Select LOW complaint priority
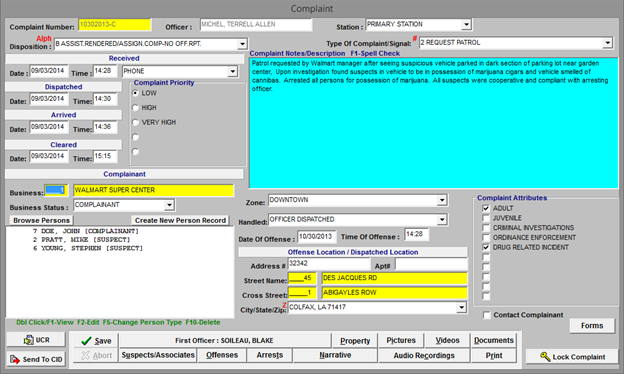This screenshot has height=376, width=625. point(136,93)
